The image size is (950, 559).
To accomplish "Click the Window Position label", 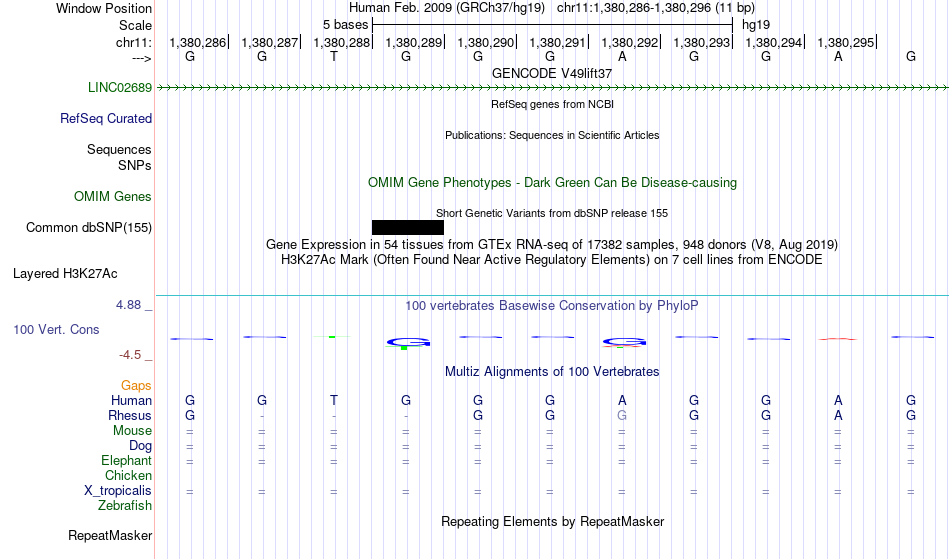I will [104, 8].
